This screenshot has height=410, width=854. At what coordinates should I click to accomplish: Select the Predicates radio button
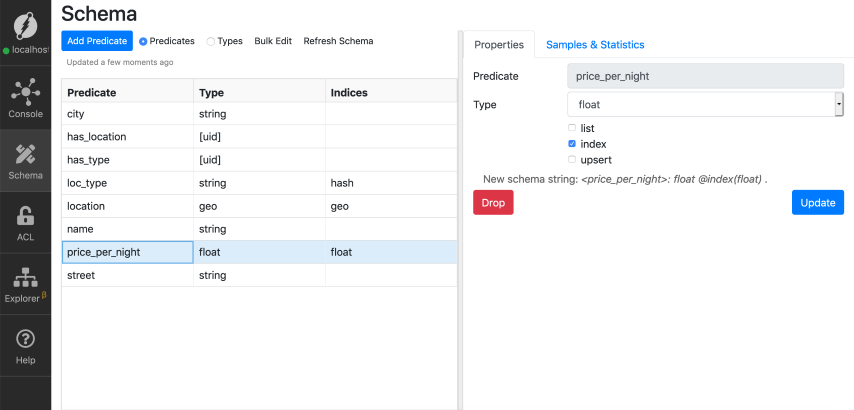point(143,42)
